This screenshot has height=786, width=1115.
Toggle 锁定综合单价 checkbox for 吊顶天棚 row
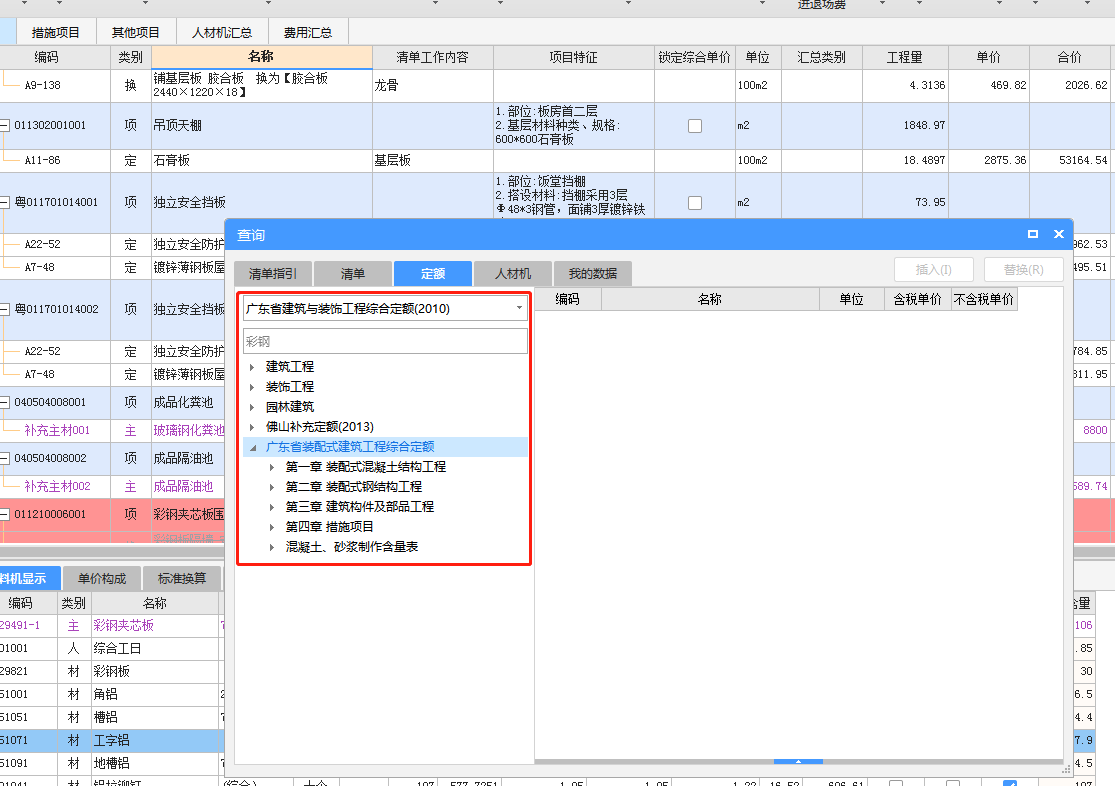tap(695, 126)
